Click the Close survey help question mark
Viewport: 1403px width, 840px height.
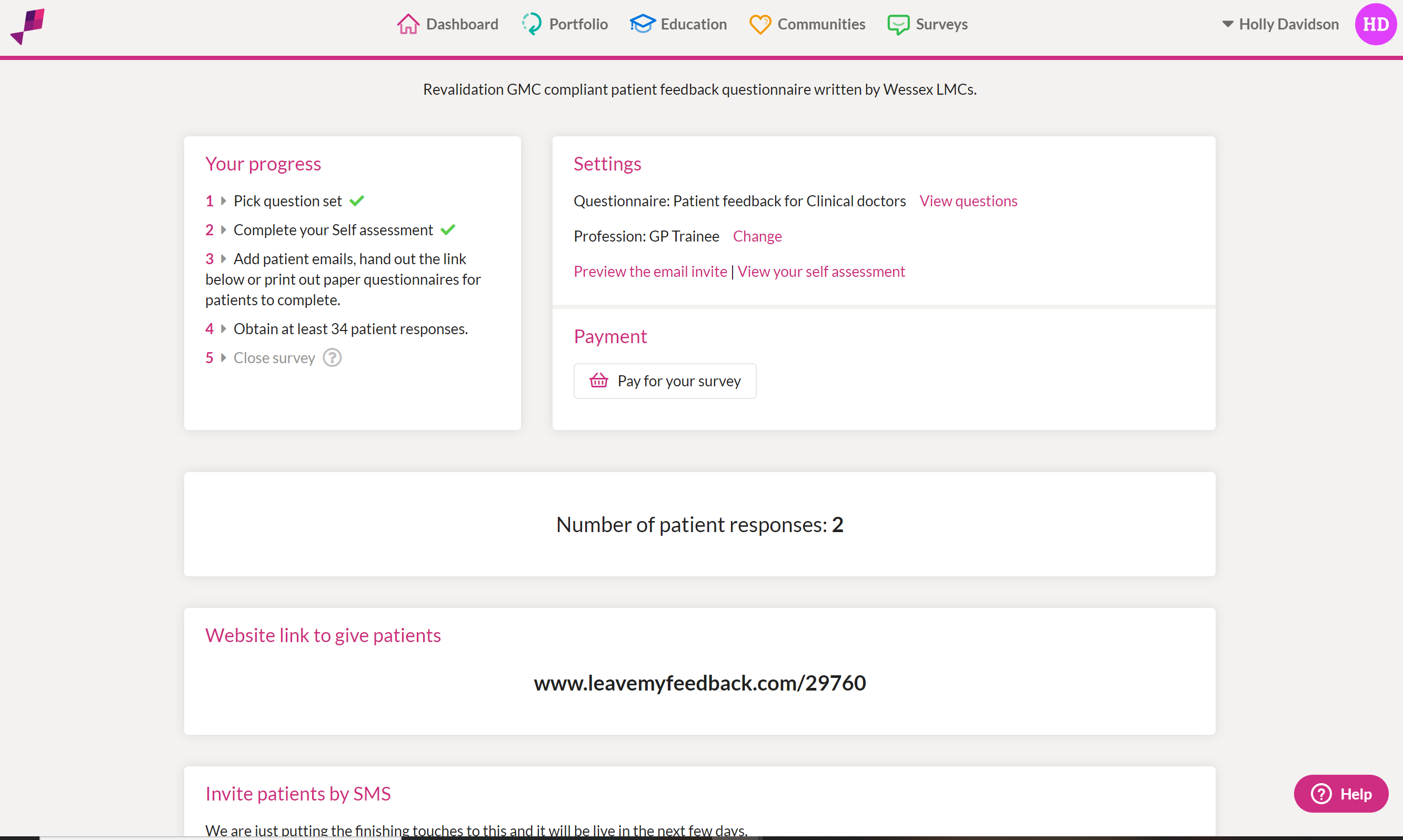pos(332,358)
